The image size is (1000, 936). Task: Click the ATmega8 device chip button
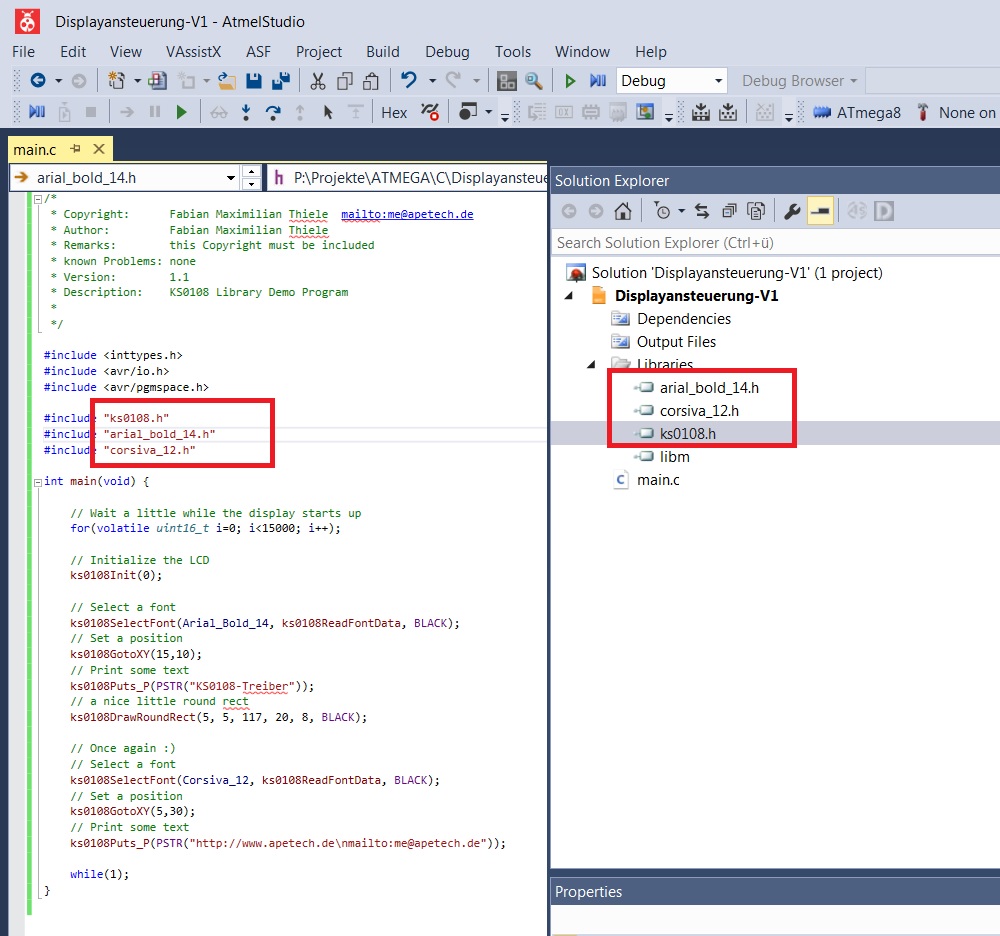857,112
